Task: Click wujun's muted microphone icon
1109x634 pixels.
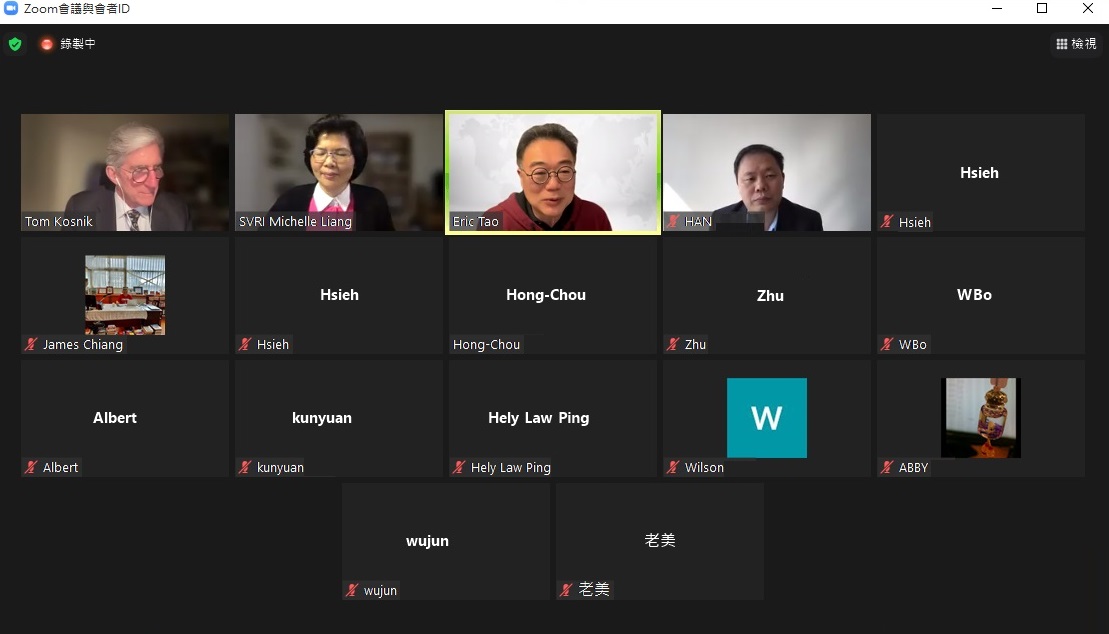Action: tap(352, 590)
